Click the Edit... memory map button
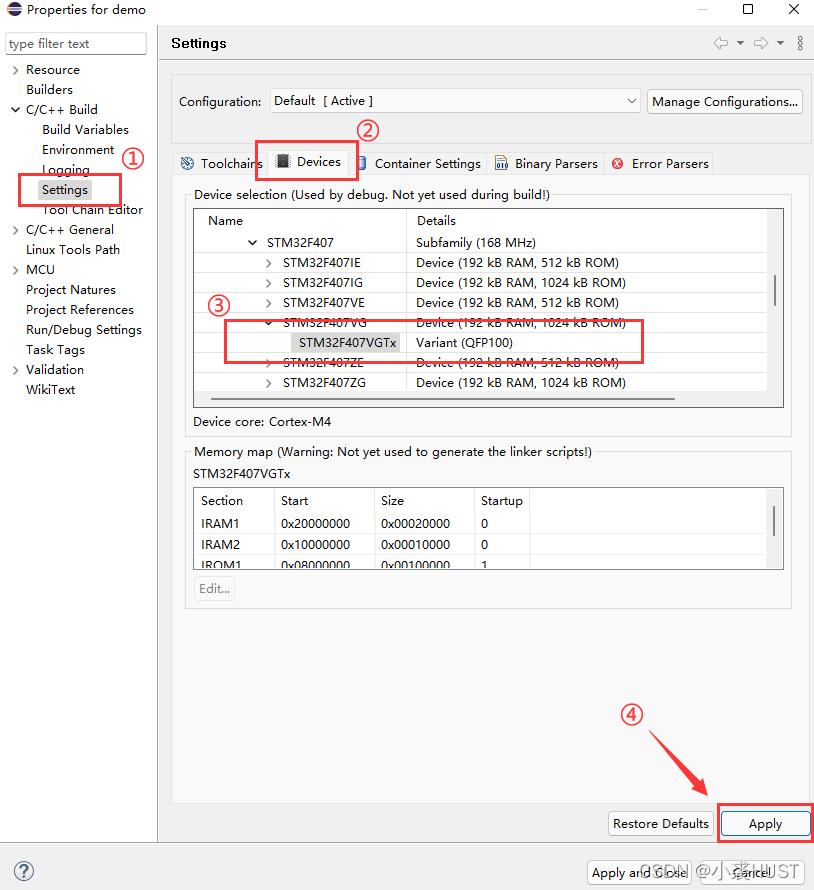This screenshot has width=814, height=890. (215, 589)
